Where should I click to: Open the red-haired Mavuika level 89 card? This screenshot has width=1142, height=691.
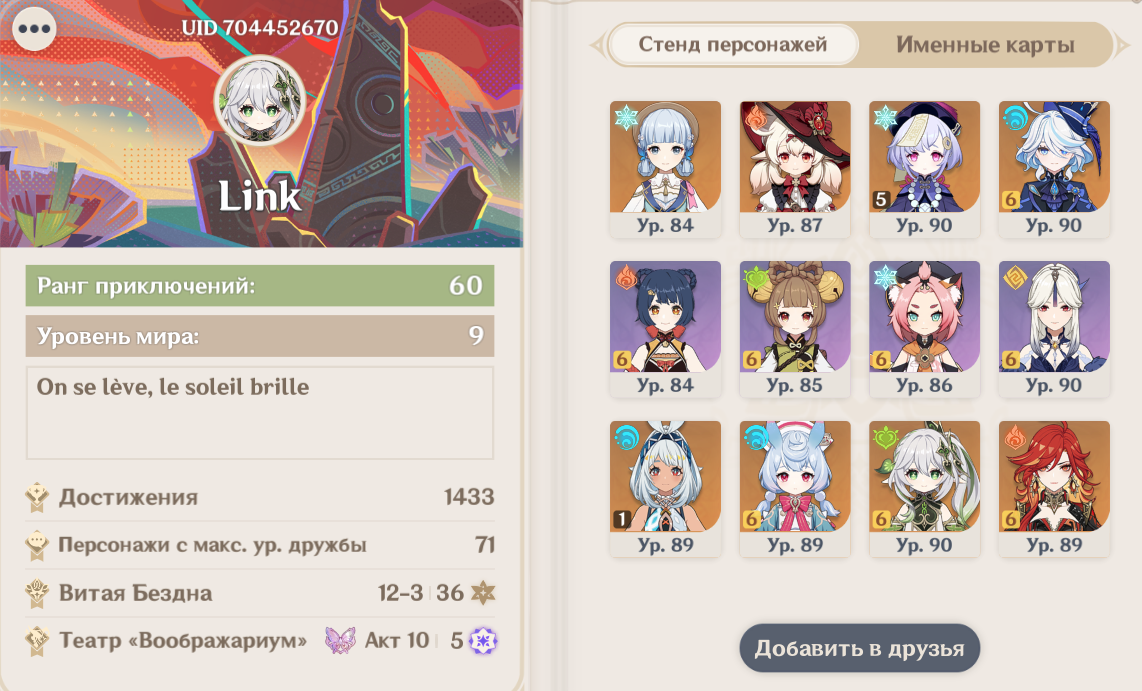(1054, 489)
